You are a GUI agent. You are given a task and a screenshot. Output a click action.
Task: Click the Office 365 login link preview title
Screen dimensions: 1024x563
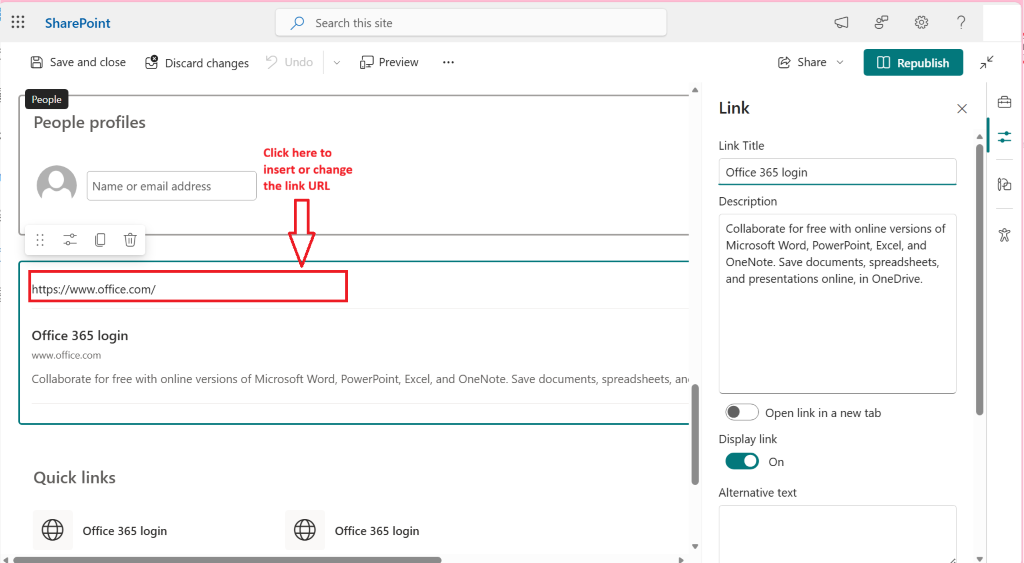(x=80, y=336)
